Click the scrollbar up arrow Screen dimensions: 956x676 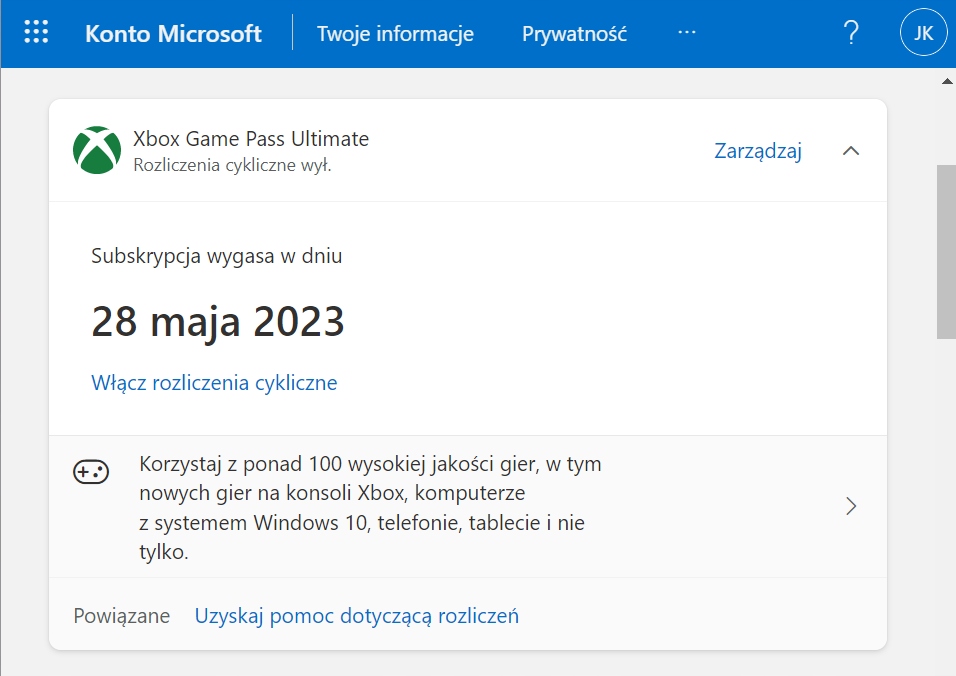coord(947,80)
